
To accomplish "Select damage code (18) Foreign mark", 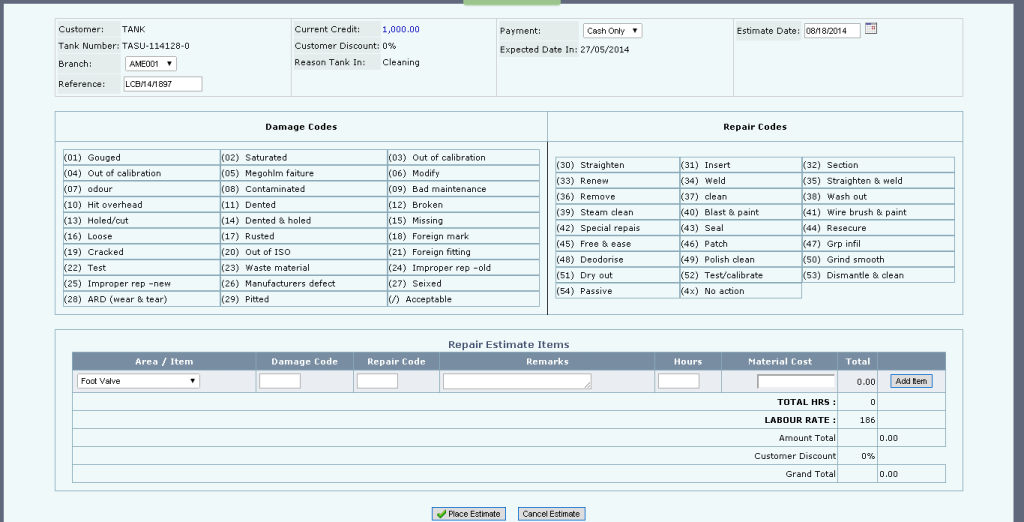I will 464,236.
